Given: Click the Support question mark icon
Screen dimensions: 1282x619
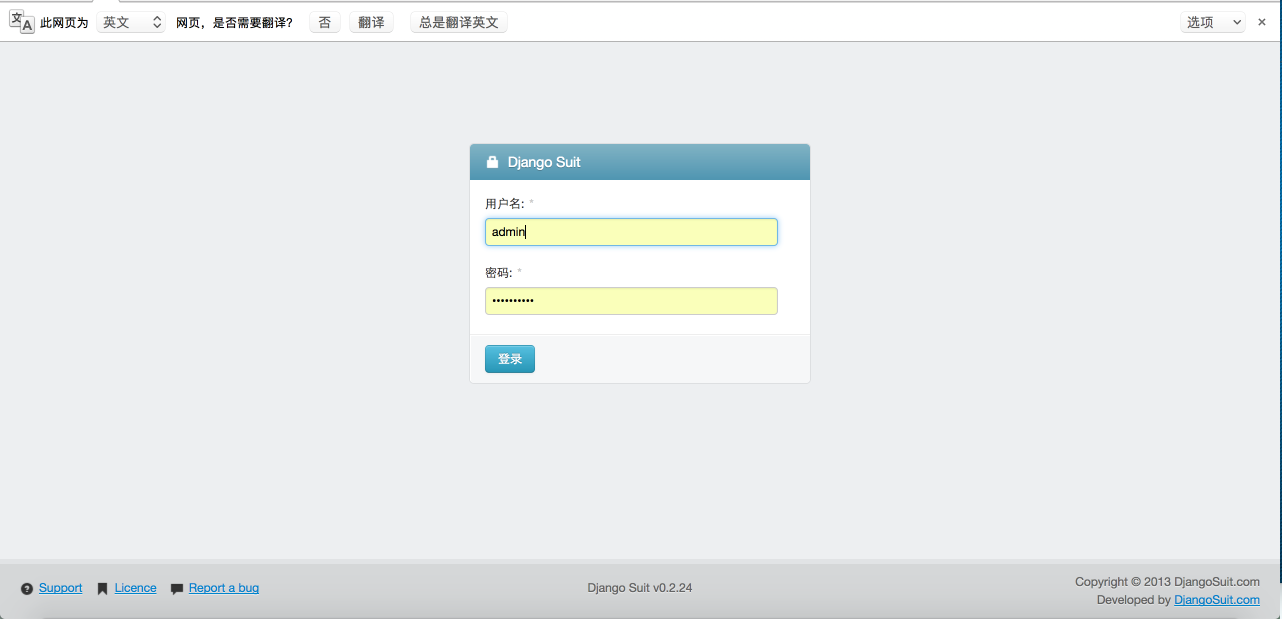Looking at the screenshot, I should click(27, 589).
